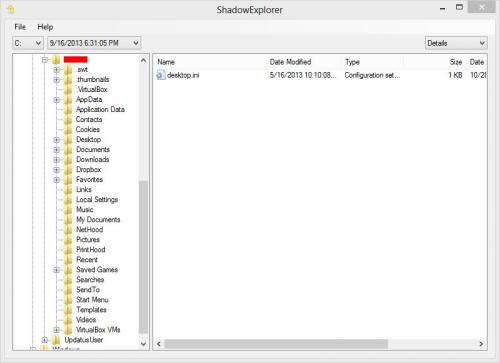The image size is (500, 363).
Task: Click the .thumbnails folder icon
Action: pyautogui.click(x=68, y=80)
